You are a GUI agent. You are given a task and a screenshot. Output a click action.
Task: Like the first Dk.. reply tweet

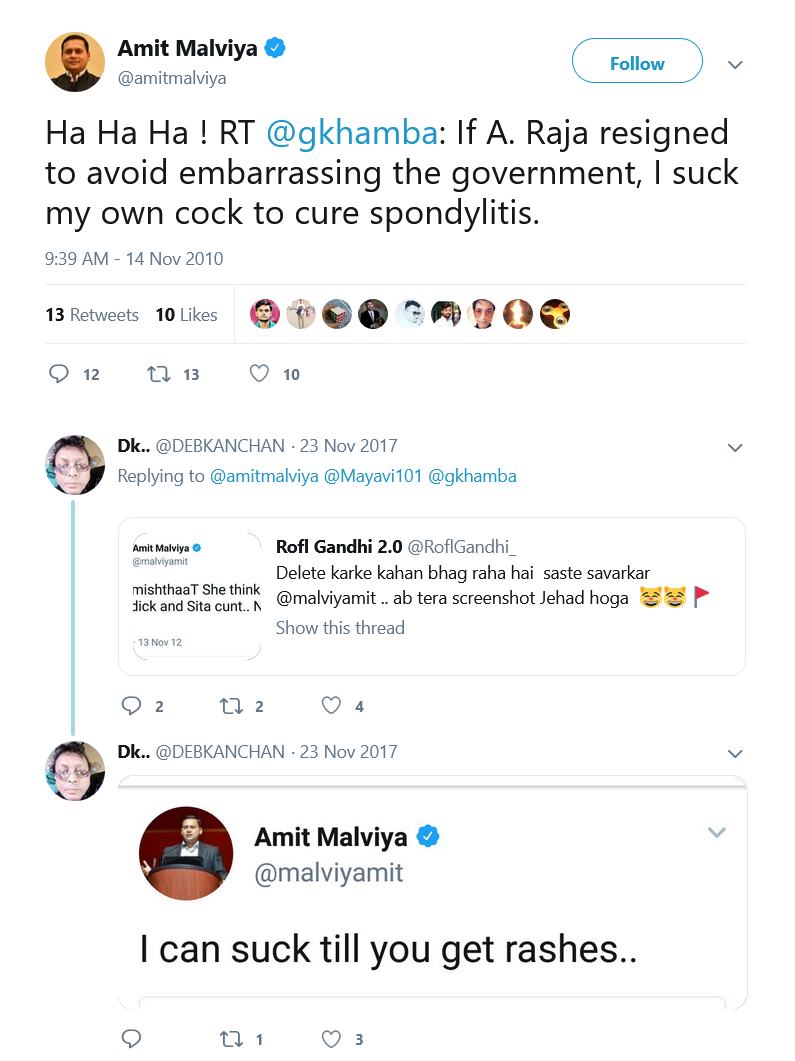pyautogui.click(x=331, y=706)
